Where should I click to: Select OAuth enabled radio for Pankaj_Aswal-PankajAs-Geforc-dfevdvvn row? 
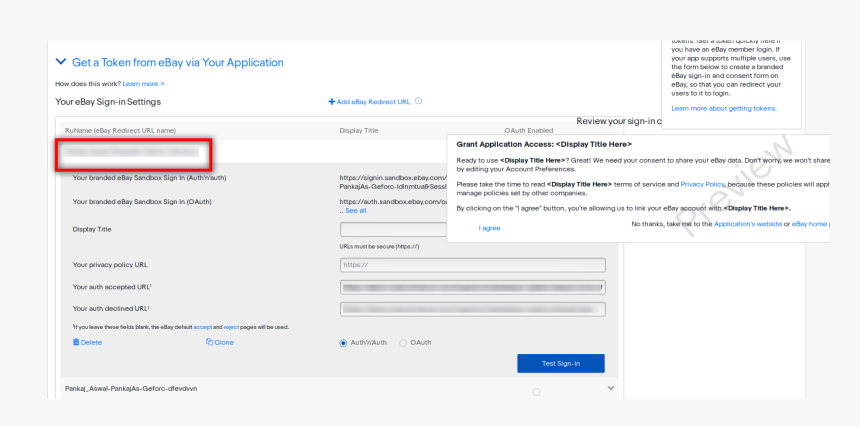coord(536,392)
